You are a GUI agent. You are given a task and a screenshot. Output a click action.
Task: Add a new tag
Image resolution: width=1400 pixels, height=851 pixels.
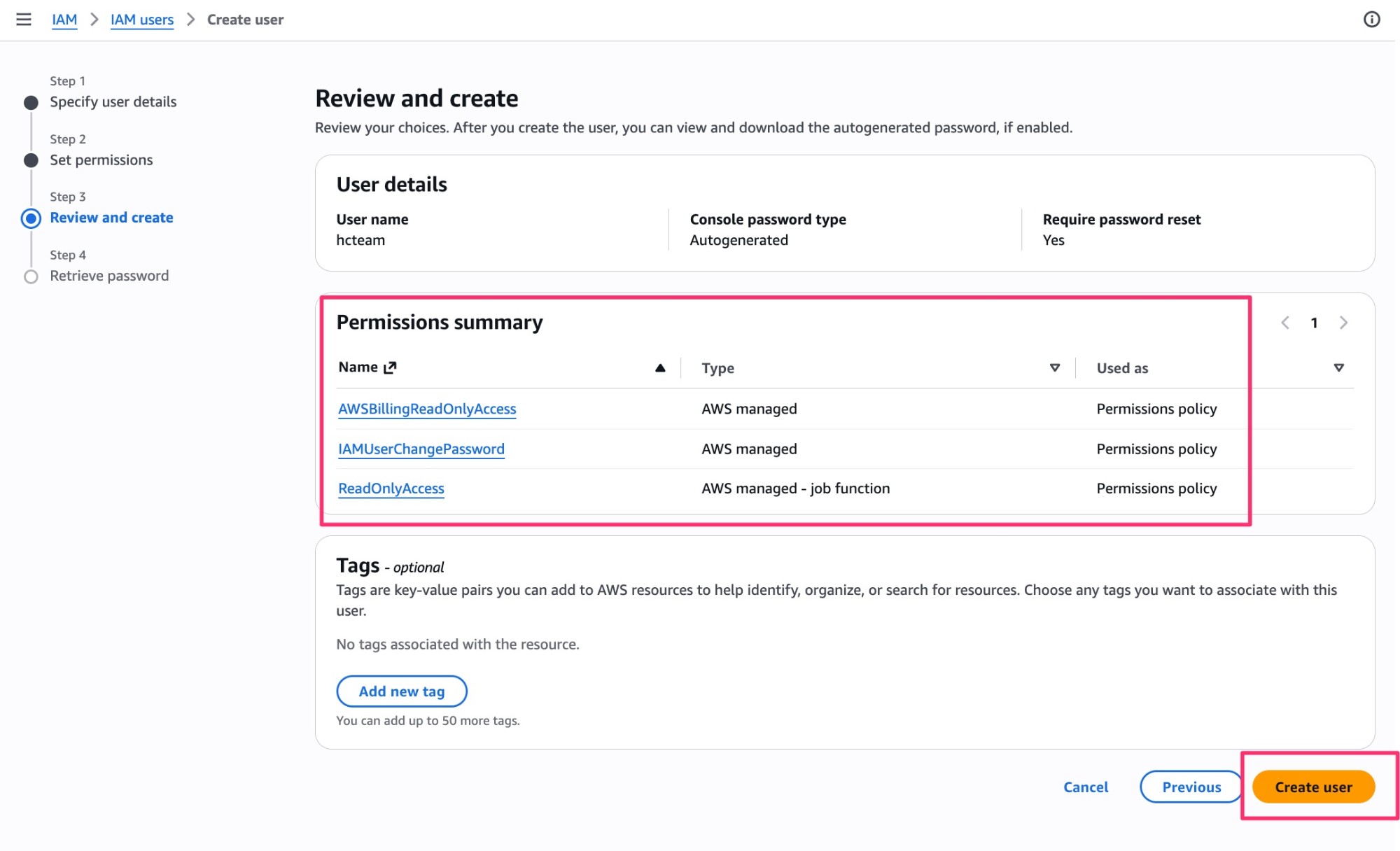(x=402, y=691)
